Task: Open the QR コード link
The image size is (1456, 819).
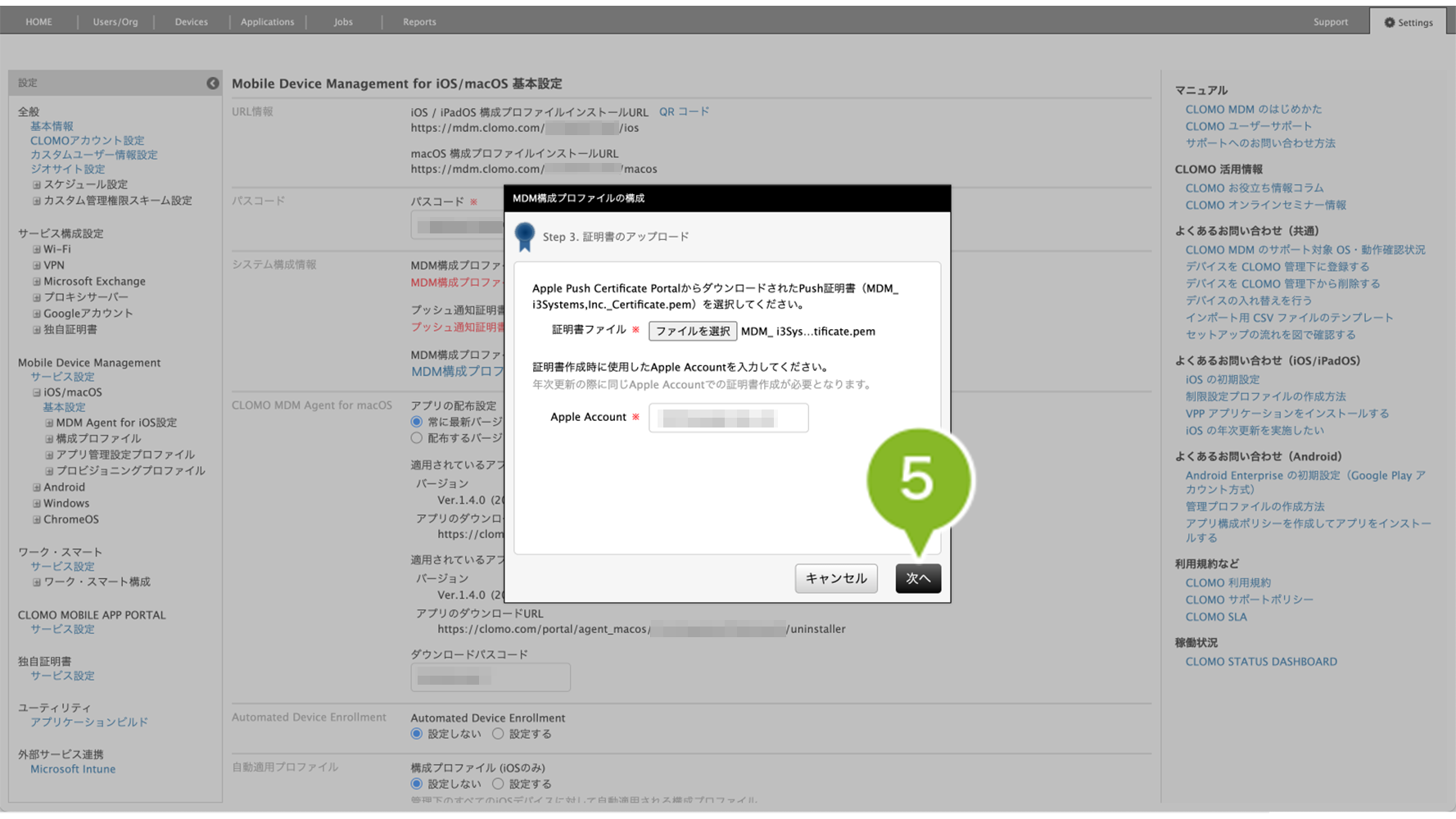Action: 684,111
